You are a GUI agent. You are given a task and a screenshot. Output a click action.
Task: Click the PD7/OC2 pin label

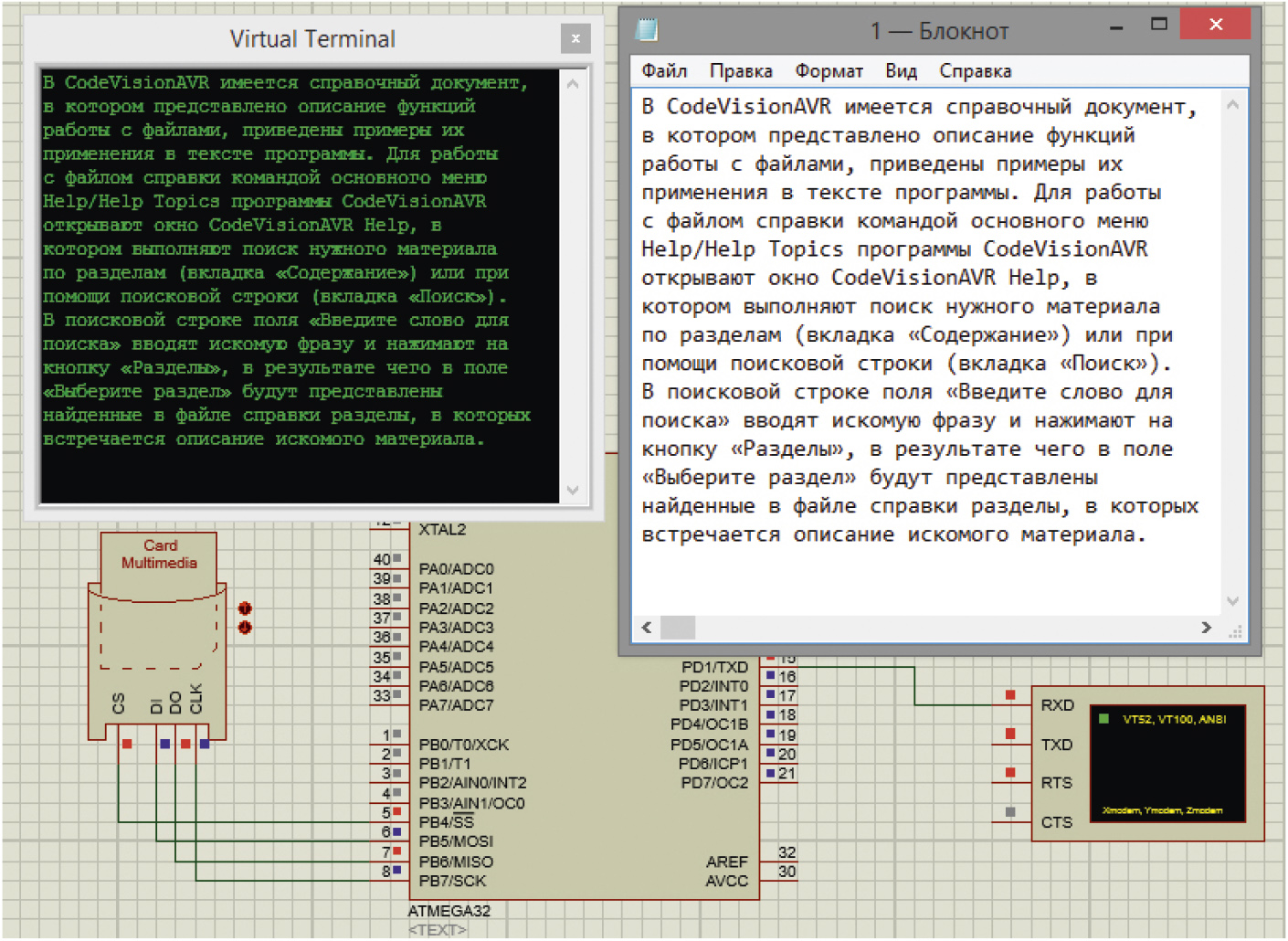[x=714, y=783]
